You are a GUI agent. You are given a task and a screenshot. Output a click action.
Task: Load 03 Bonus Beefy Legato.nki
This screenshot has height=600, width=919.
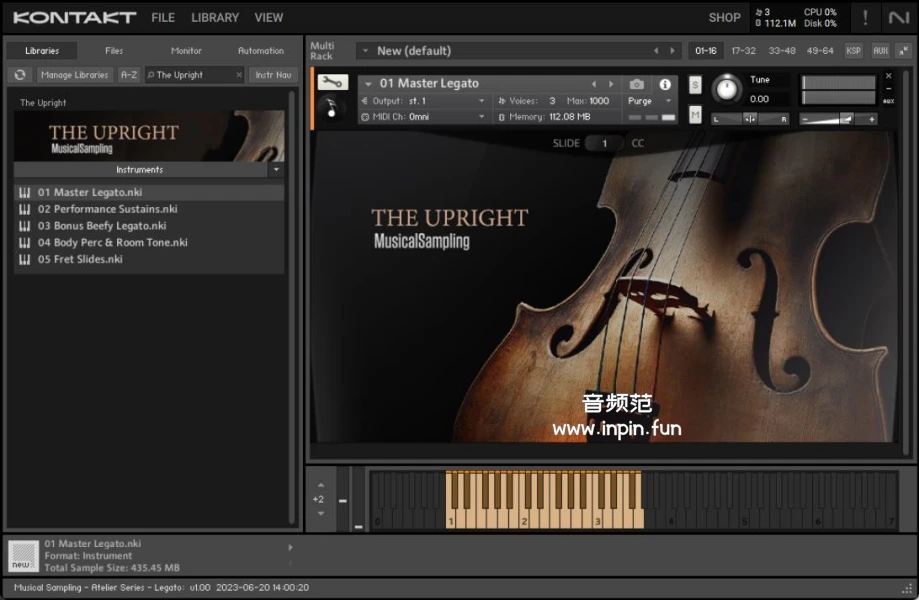click(x=102, y=226)
